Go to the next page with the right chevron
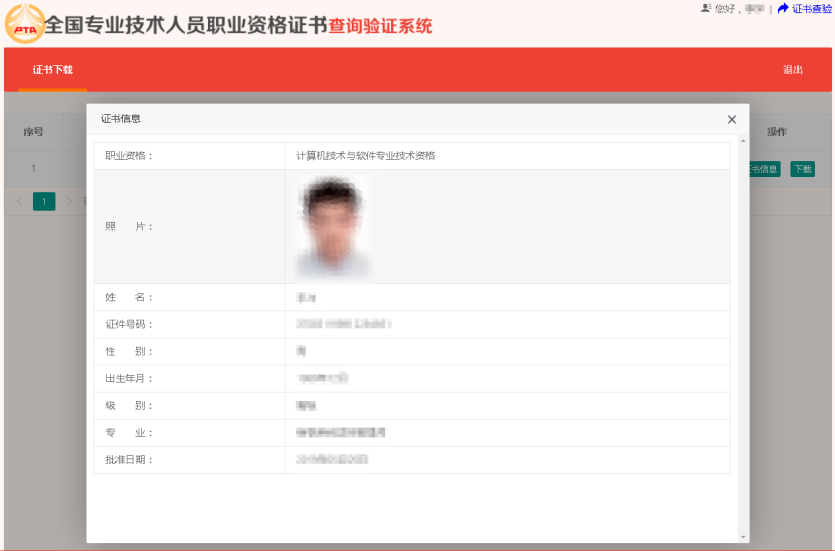 tap(69, 201)
